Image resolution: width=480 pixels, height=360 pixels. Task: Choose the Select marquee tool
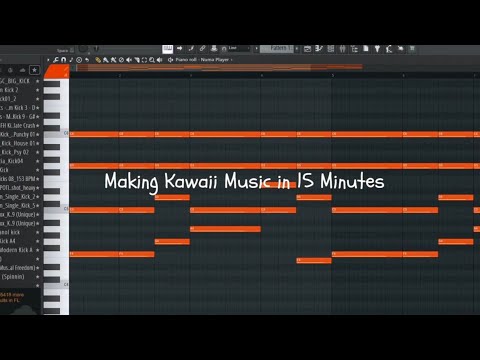pos(144,60)
